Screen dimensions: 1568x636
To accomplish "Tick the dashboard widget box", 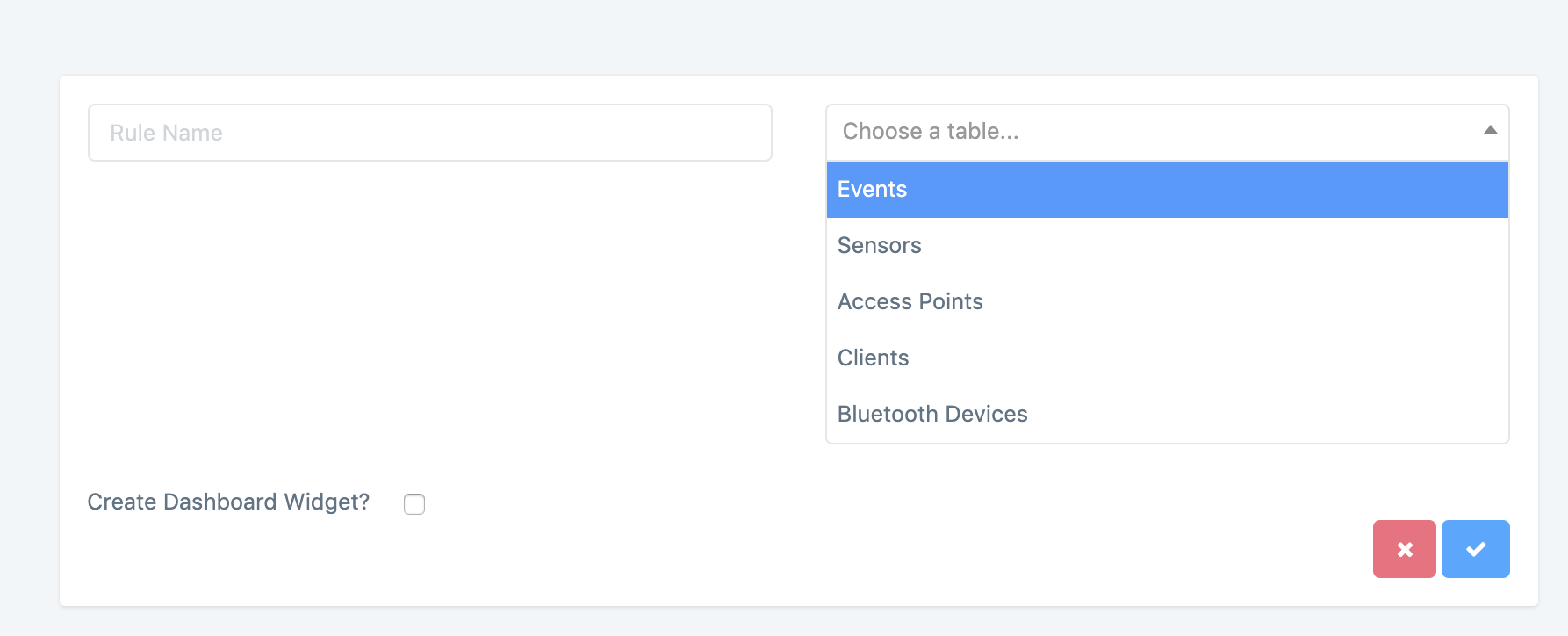I will [x=414, y=503].
